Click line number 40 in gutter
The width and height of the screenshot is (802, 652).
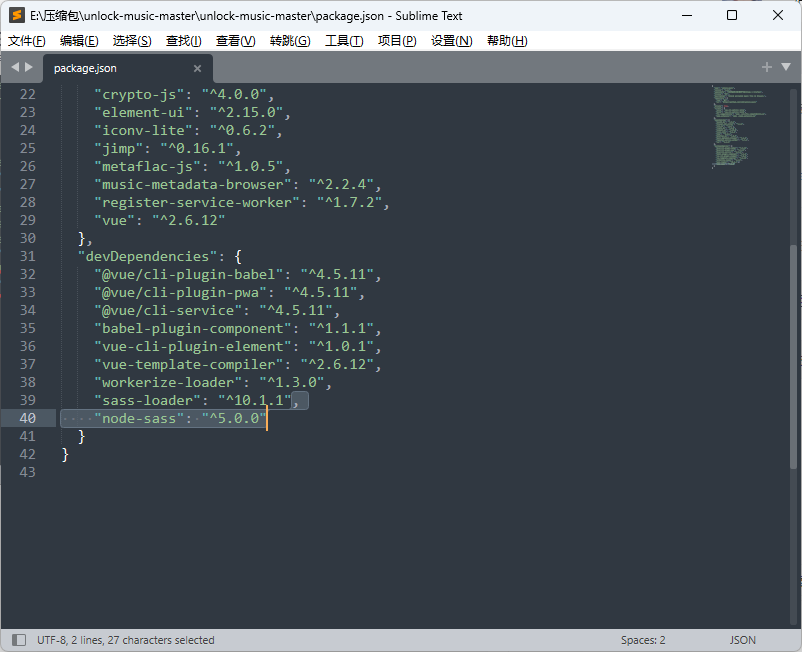point(28,418)
